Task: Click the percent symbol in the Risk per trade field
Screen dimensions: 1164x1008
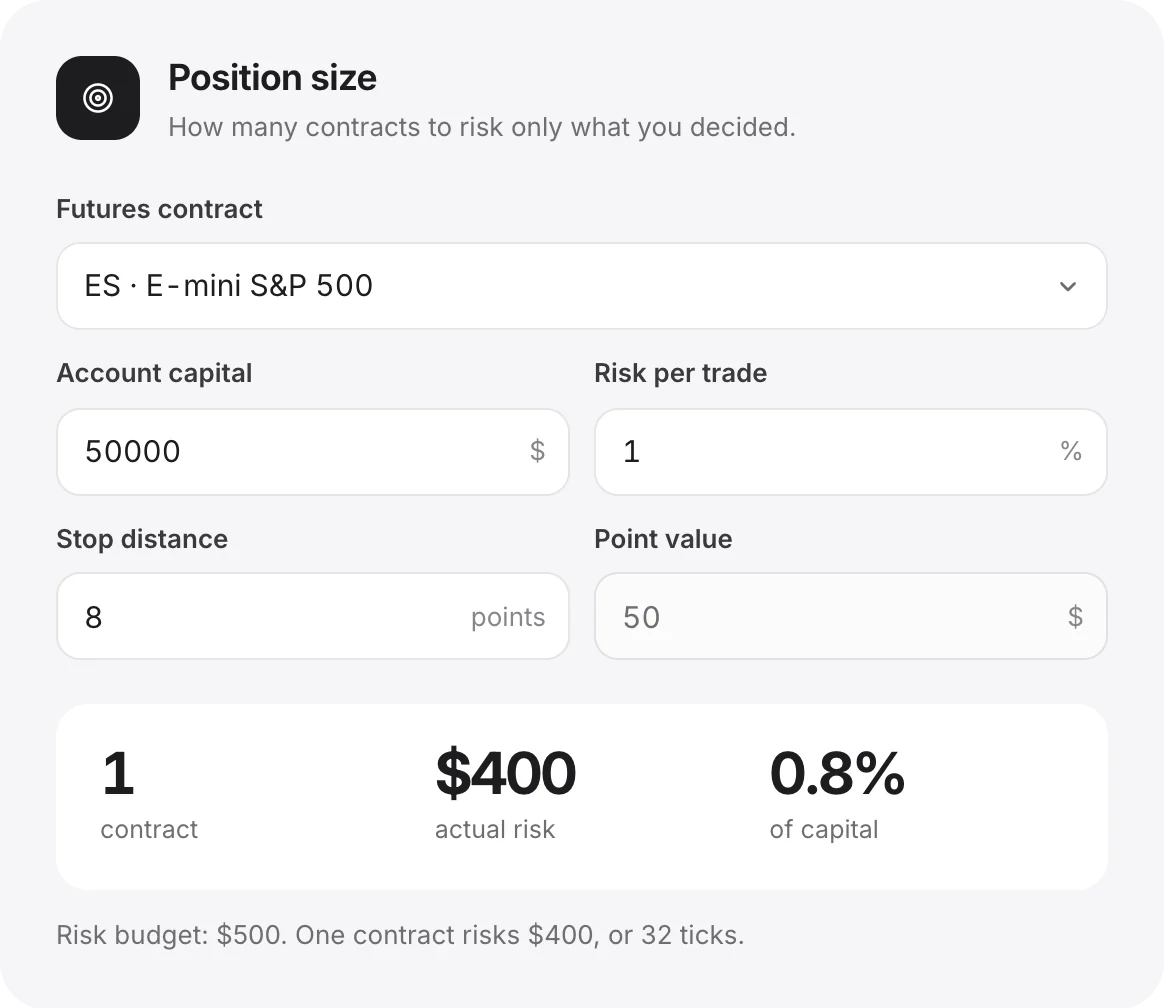Action: [1070, 451]
